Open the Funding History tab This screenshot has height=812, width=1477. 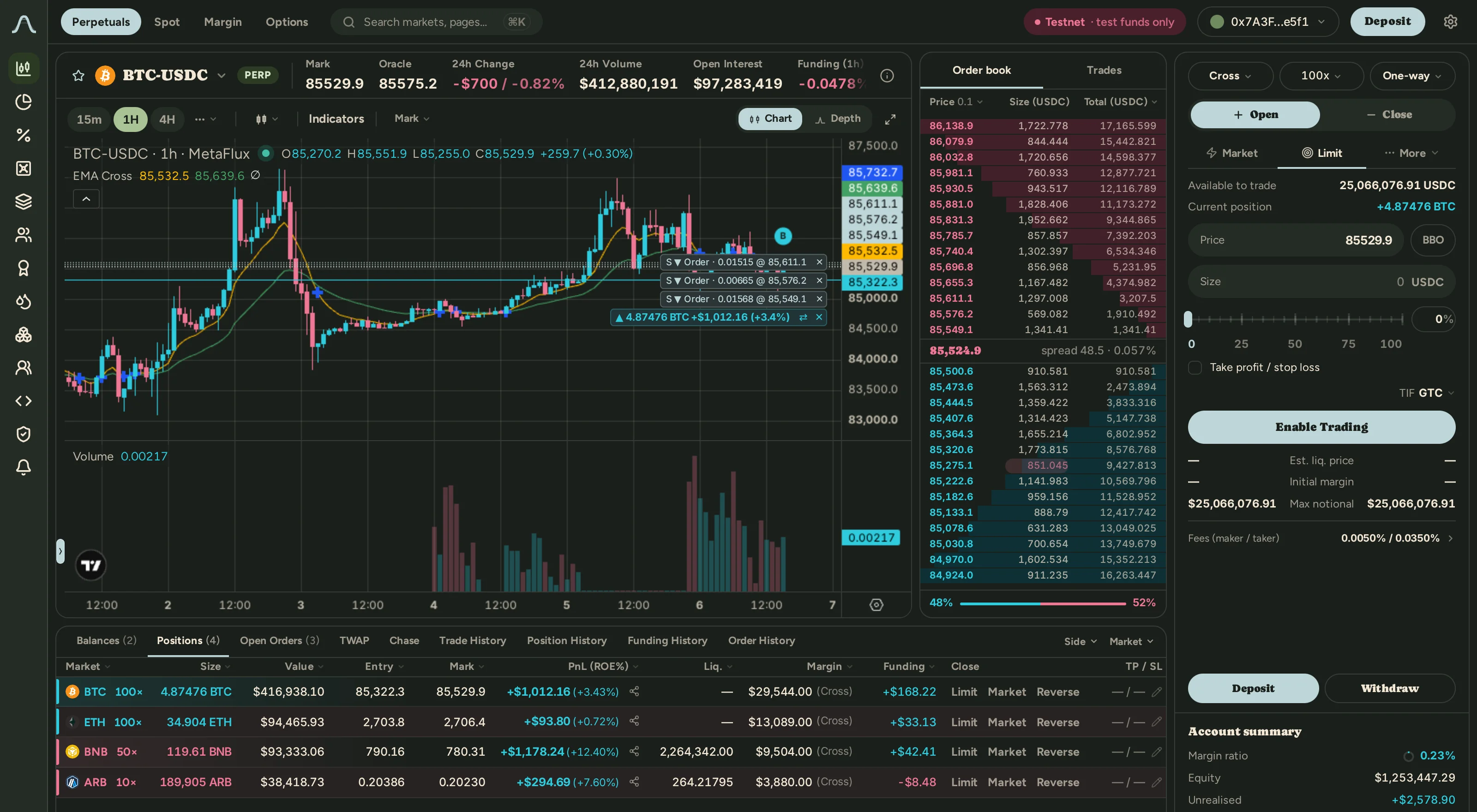point(667,640)
